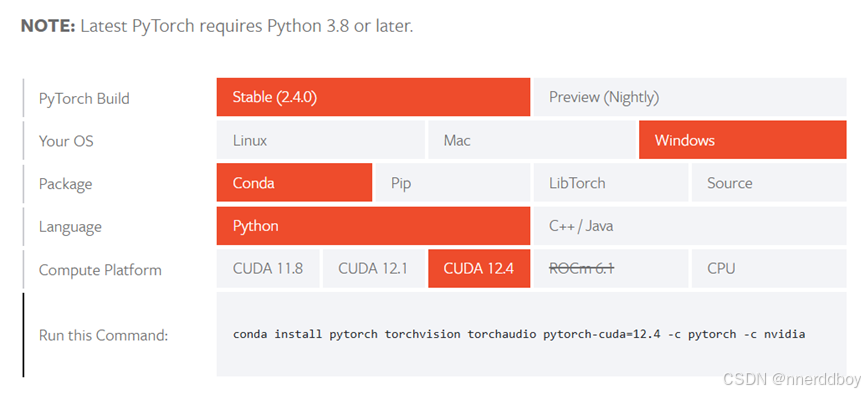Pick Mac as the operating system
Viewport: 865px width, 394px height.
(532, 140)
